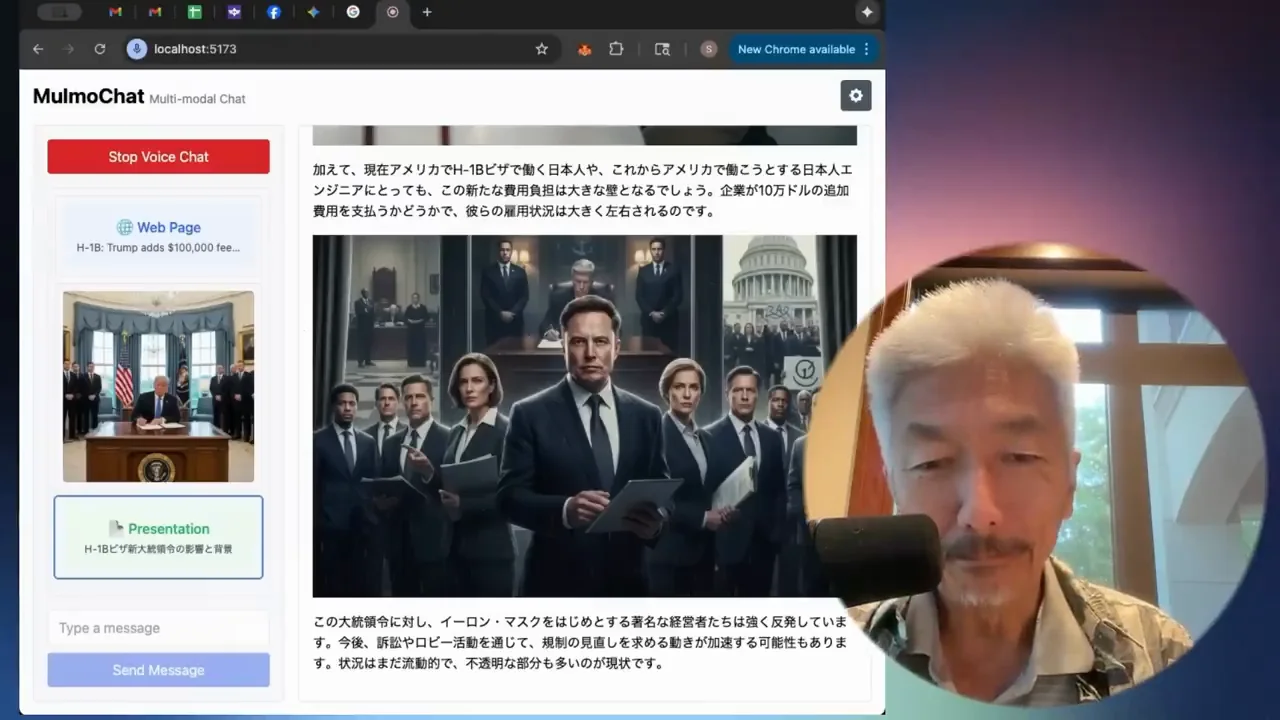Bookmark this page with the star

pos(542,49)
